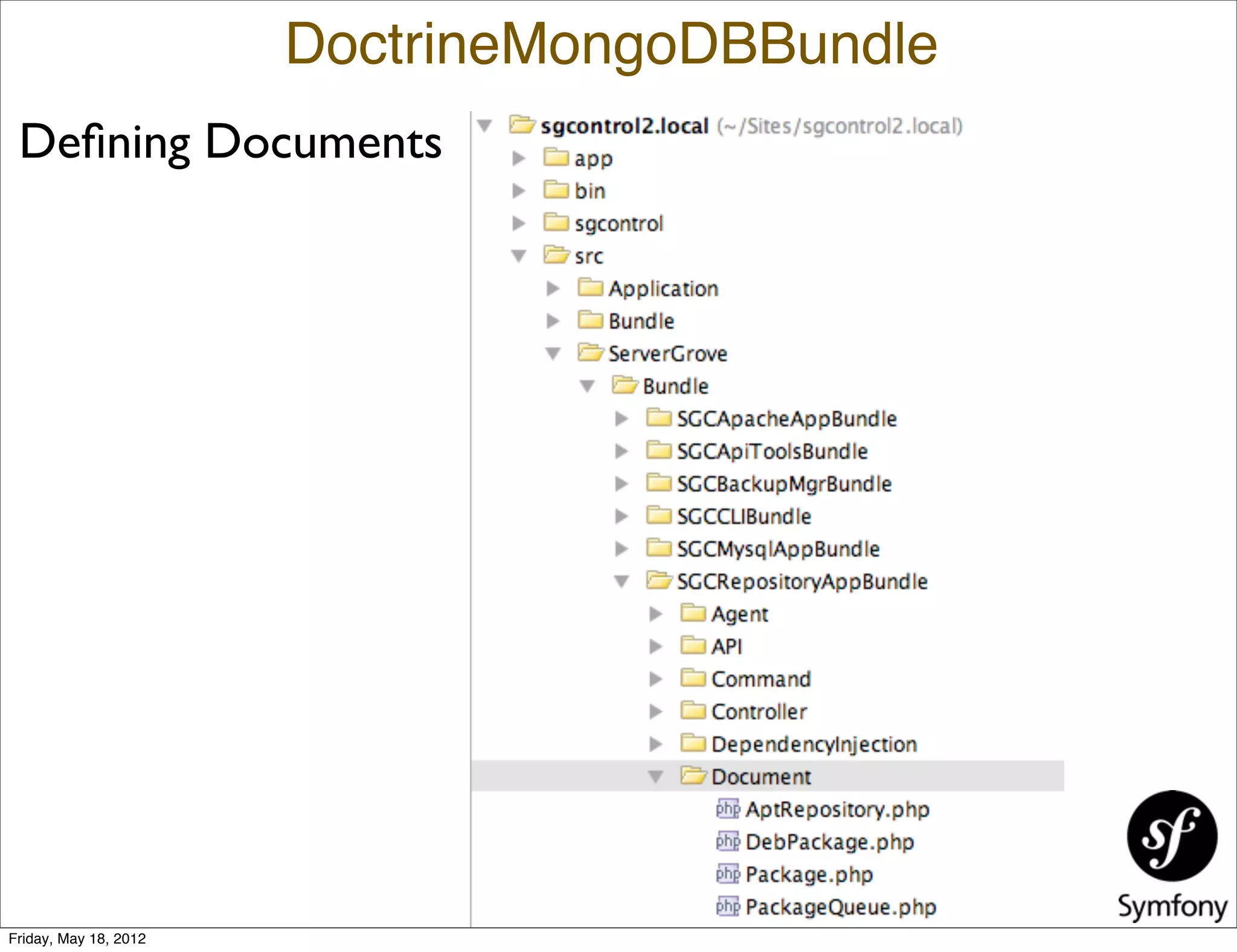This screenshot has height=952, width=1237.
Task: Click the SGCCLIBundle folder icon
Action: tap(658, 515)
